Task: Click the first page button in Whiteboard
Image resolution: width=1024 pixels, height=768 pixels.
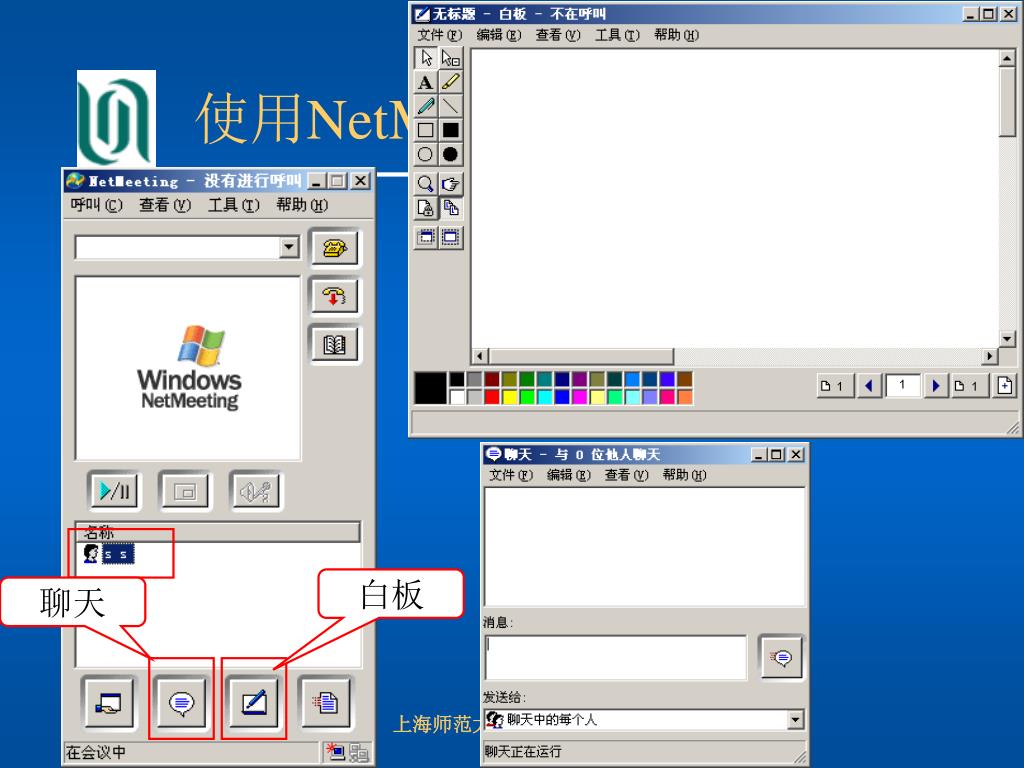Action: click(x=834, y=386)
